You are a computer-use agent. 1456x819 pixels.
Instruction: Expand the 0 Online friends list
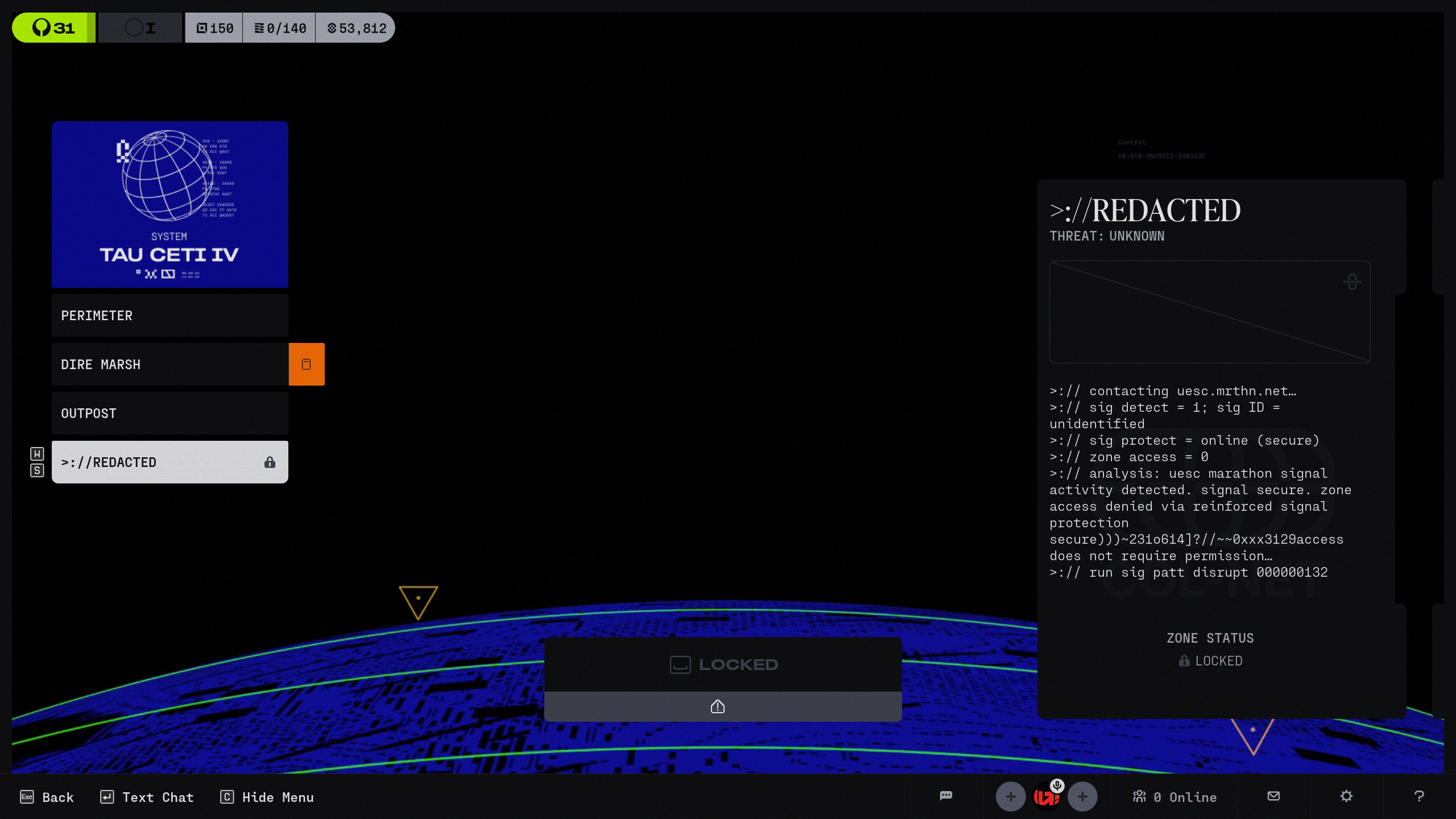tap(1175, 797)
